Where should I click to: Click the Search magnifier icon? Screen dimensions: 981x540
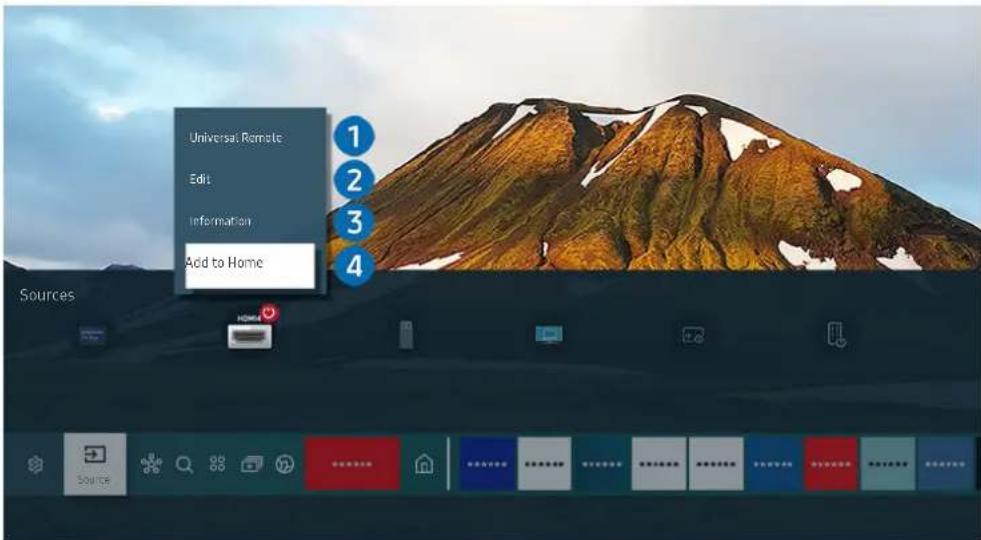coord(184,464)
